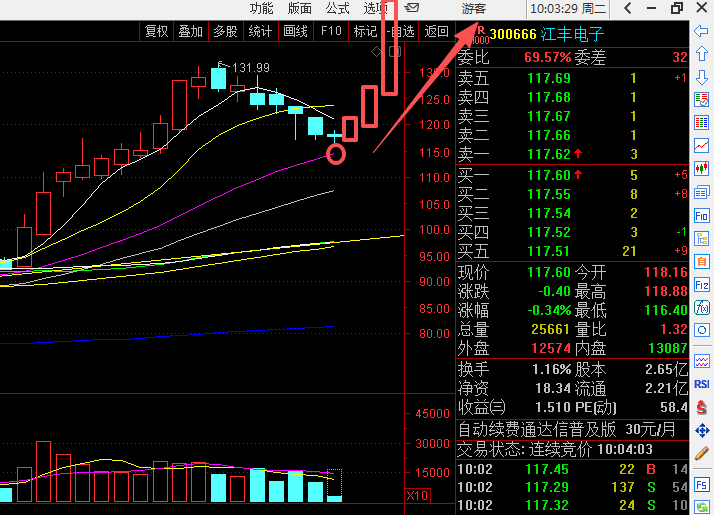Click the 今开 value 118.16
This screenshot has width=714, height=515.
click(x=666, y=272)
